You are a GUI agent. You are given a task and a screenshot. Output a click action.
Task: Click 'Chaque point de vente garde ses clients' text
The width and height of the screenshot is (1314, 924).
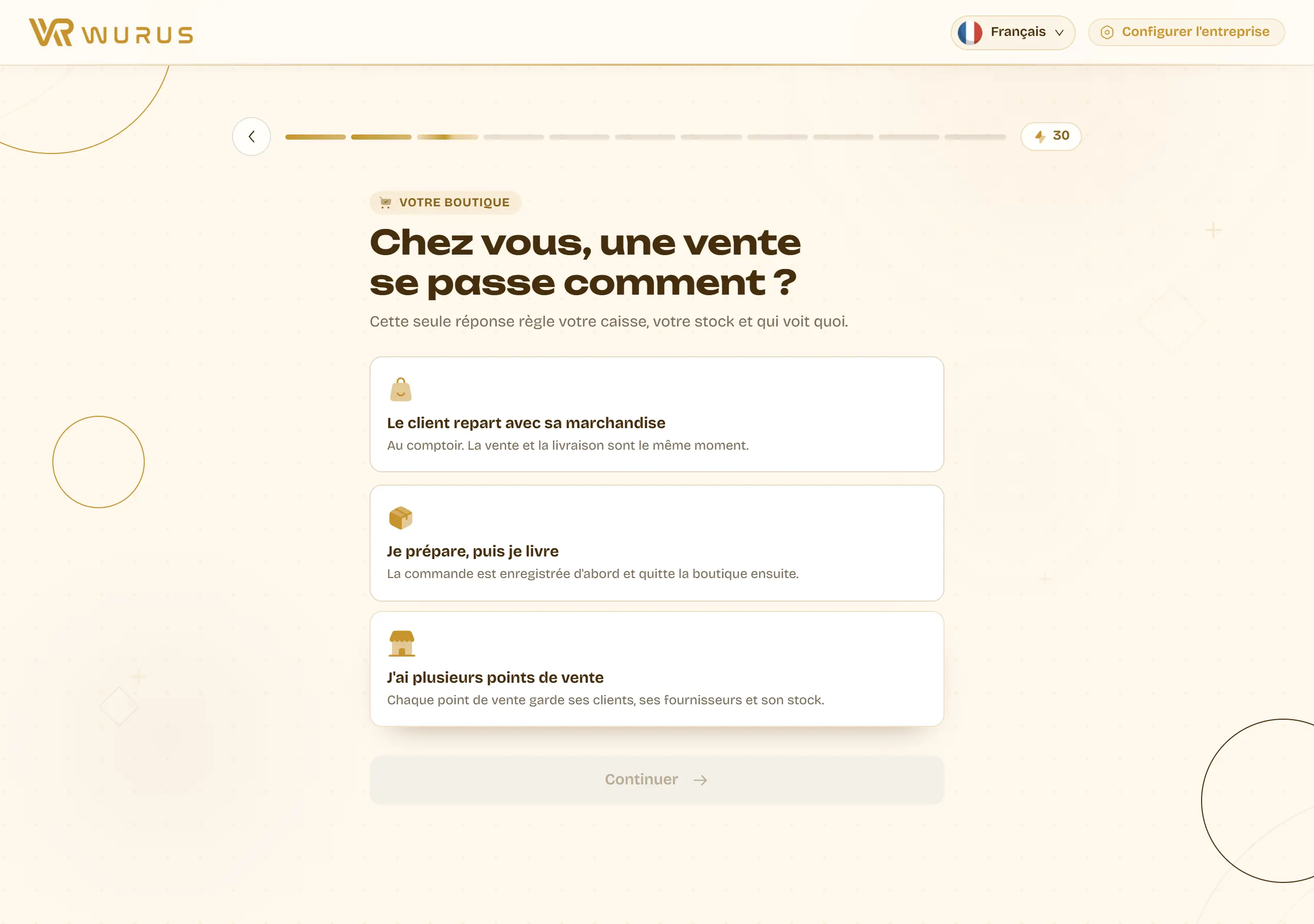pyautogui.click(x=606, y=700)
